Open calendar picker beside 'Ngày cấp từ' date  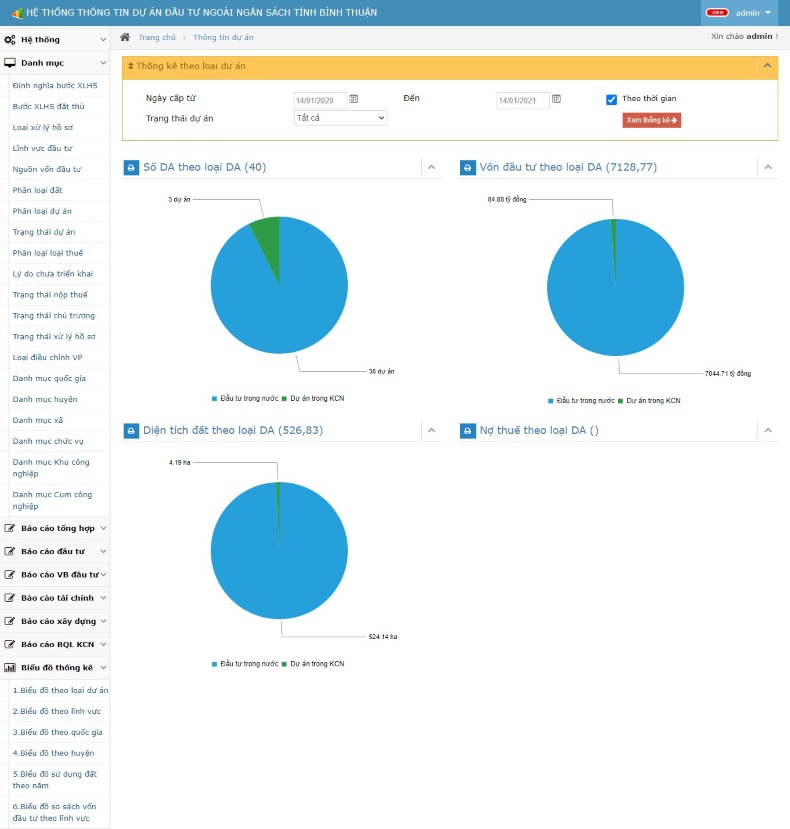[x=354, y=99]
